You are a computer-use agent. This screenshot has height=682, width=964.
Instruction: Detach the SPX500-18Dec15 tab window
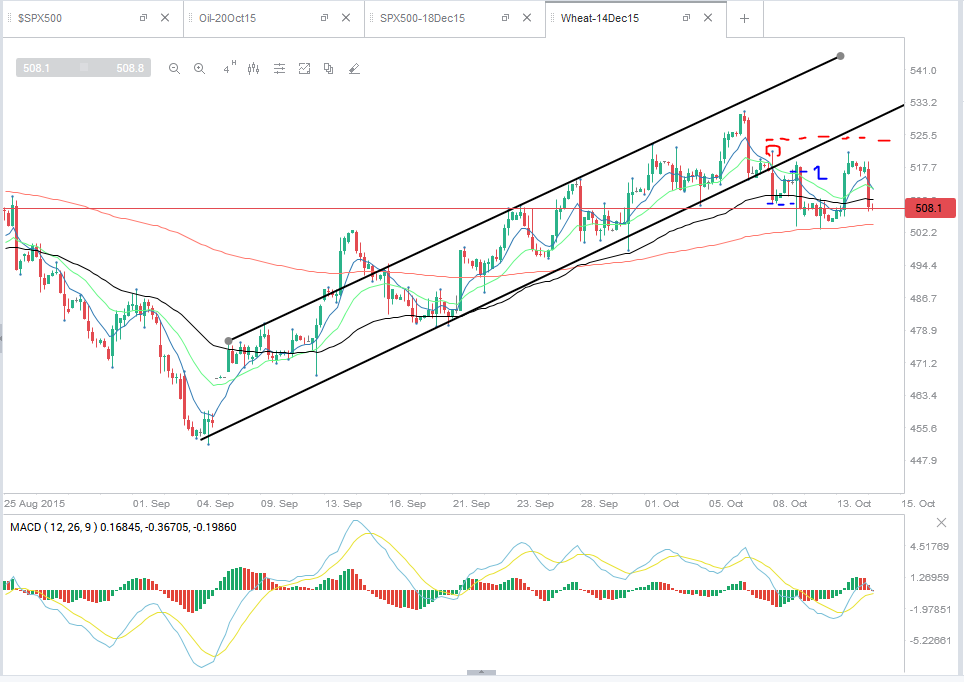tap(505, 18)
